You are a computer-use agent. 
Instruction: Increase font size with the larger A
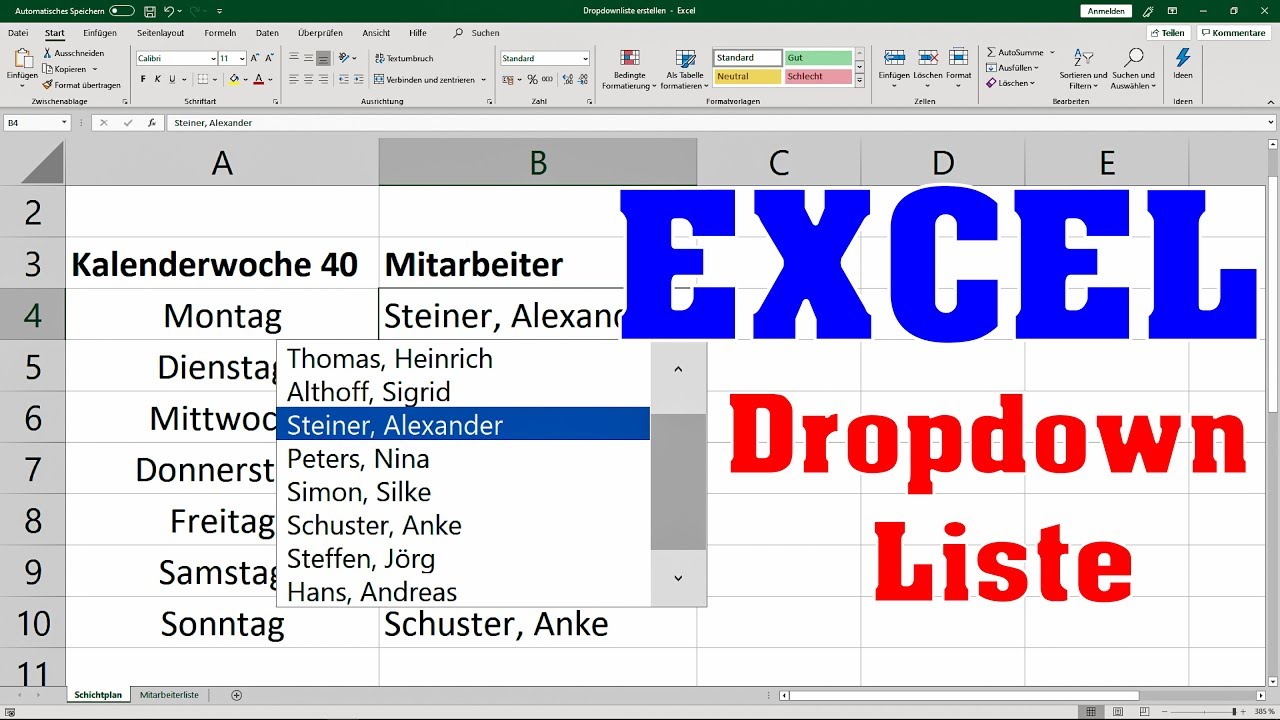pyautogui.click(x=256, y=59)
